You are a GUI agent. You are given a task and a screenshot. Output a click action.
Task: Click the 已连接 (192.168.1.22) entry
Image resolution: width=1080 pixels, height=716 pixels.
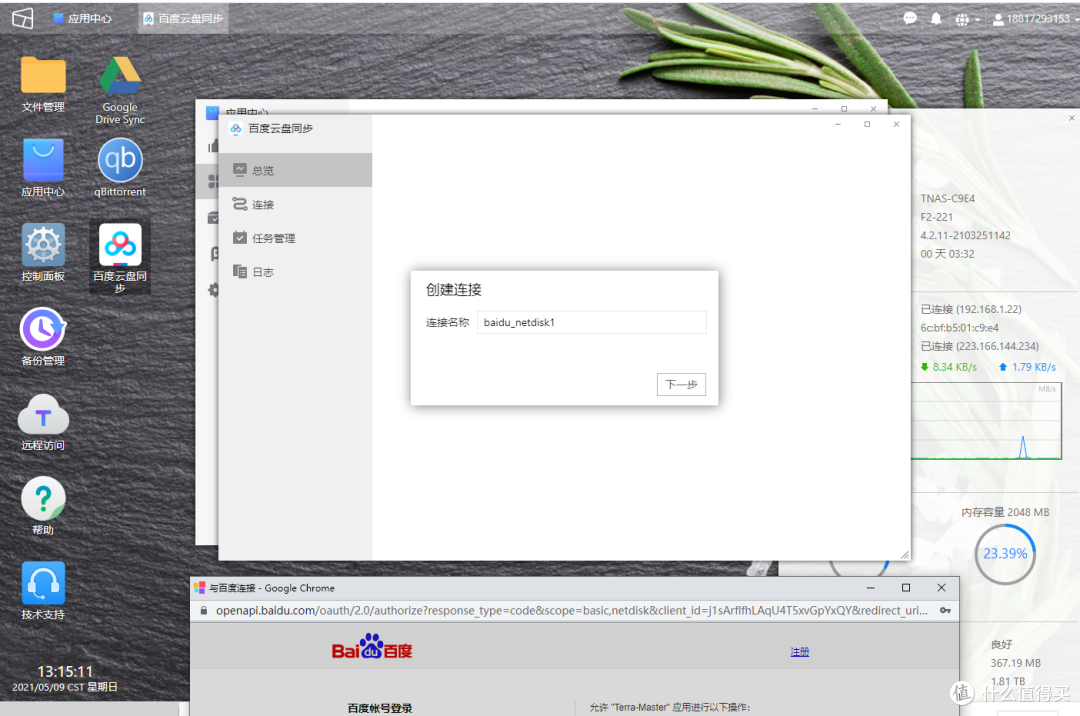(971, 309)
